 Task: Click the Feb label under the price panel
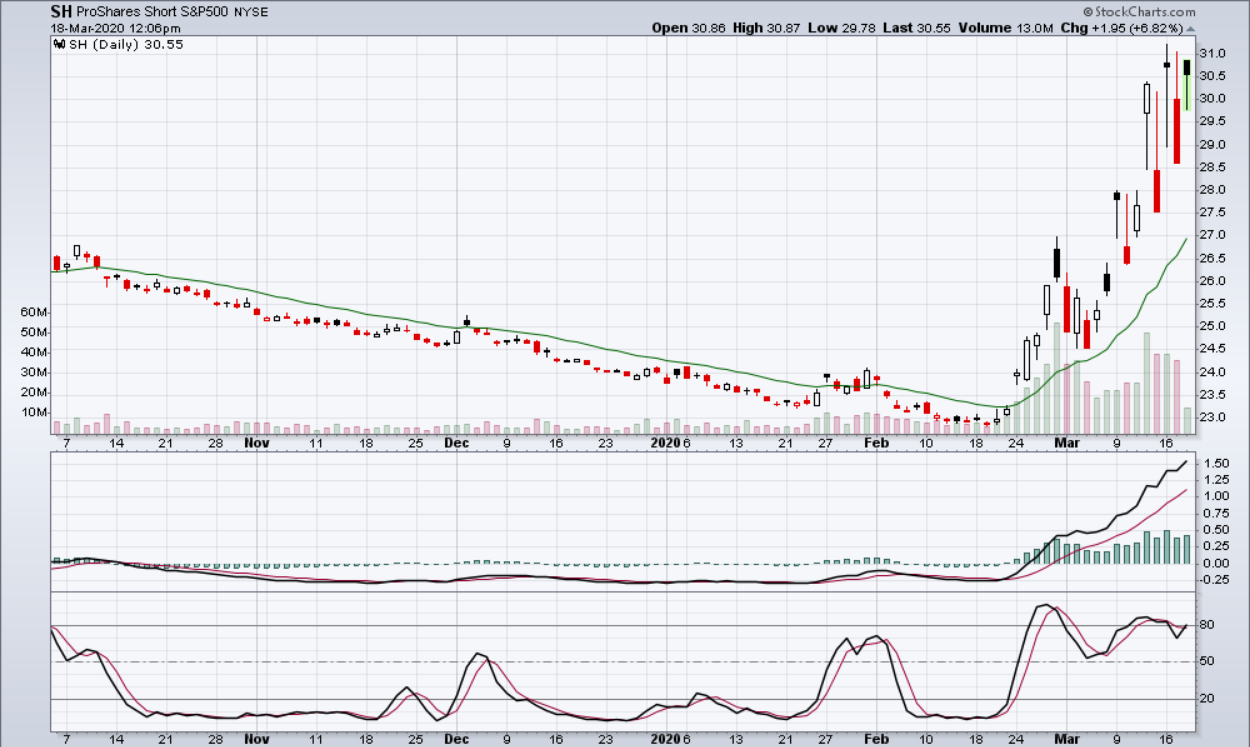pyautogui.click(x=876, y=442)
